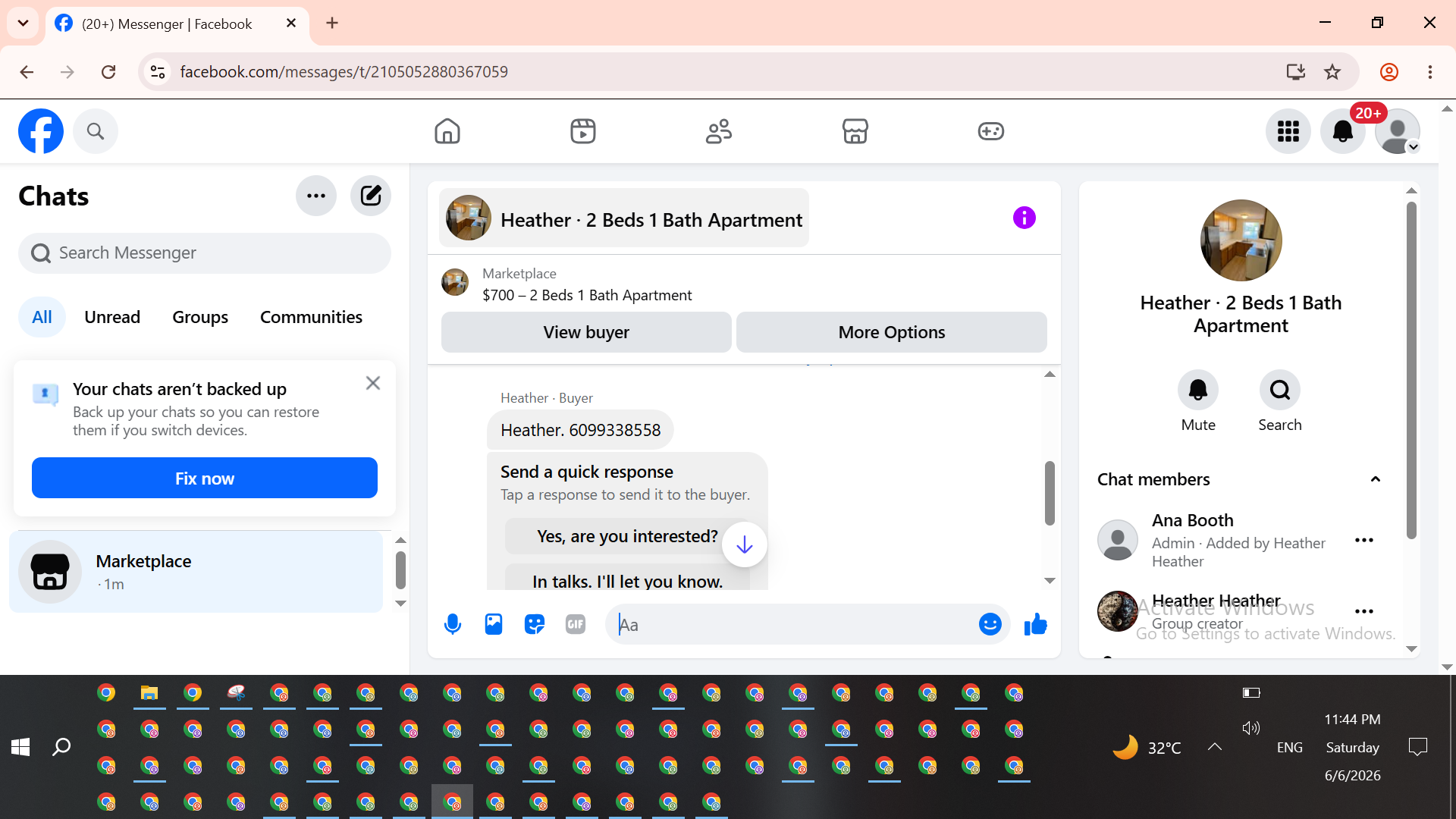View site information icon in address bar
The image size is (1456, 819).
point(158,72)
